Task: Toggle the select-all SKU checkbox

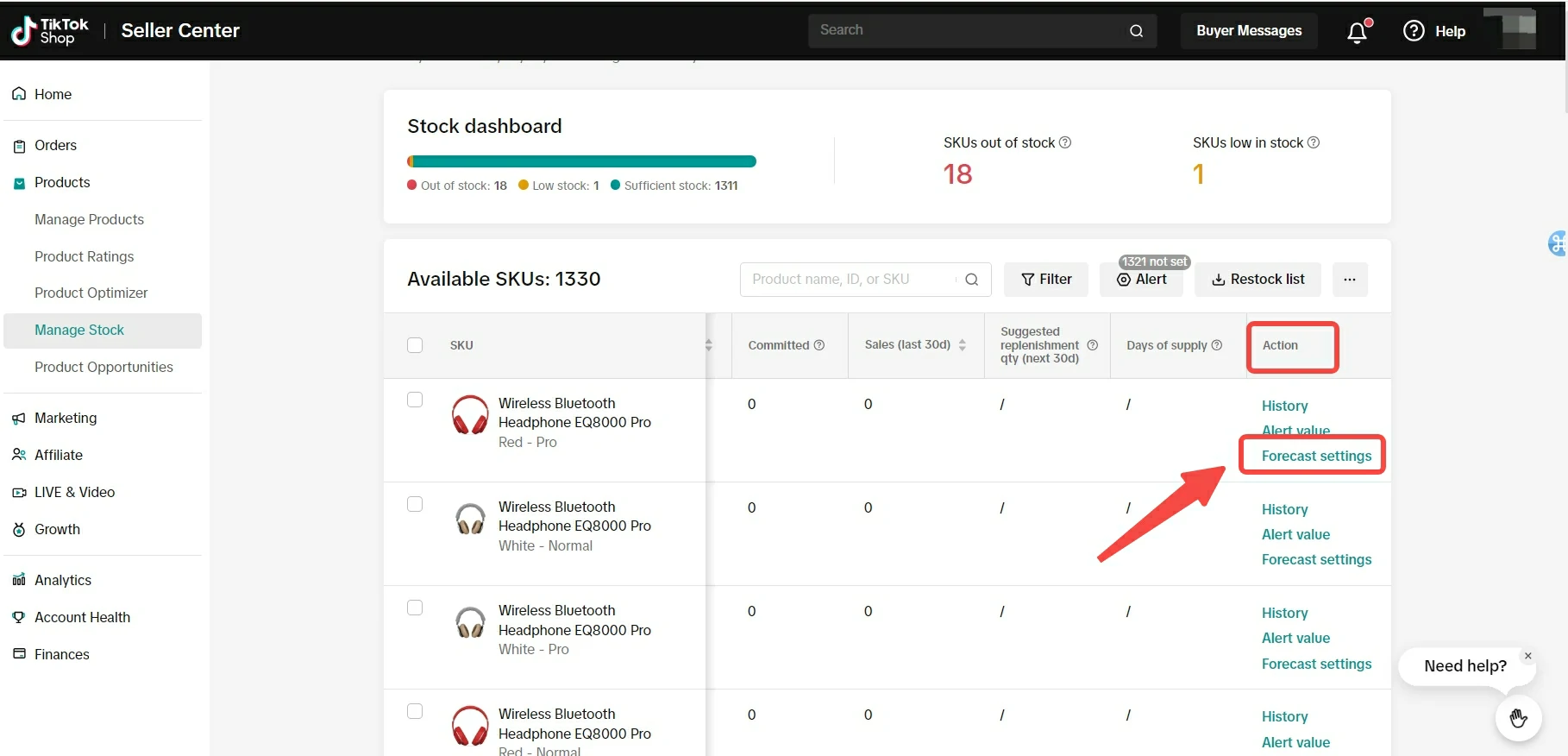Action: [415, 345]
